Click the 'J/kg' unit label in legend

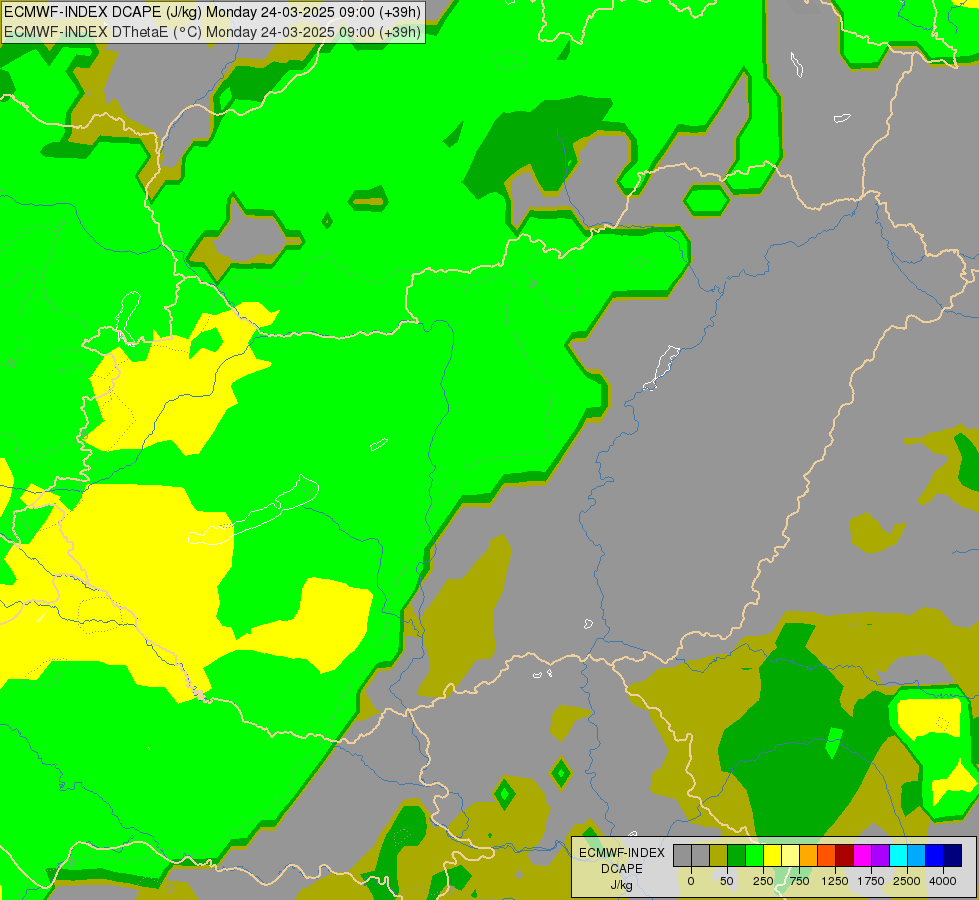coord(622,885)
